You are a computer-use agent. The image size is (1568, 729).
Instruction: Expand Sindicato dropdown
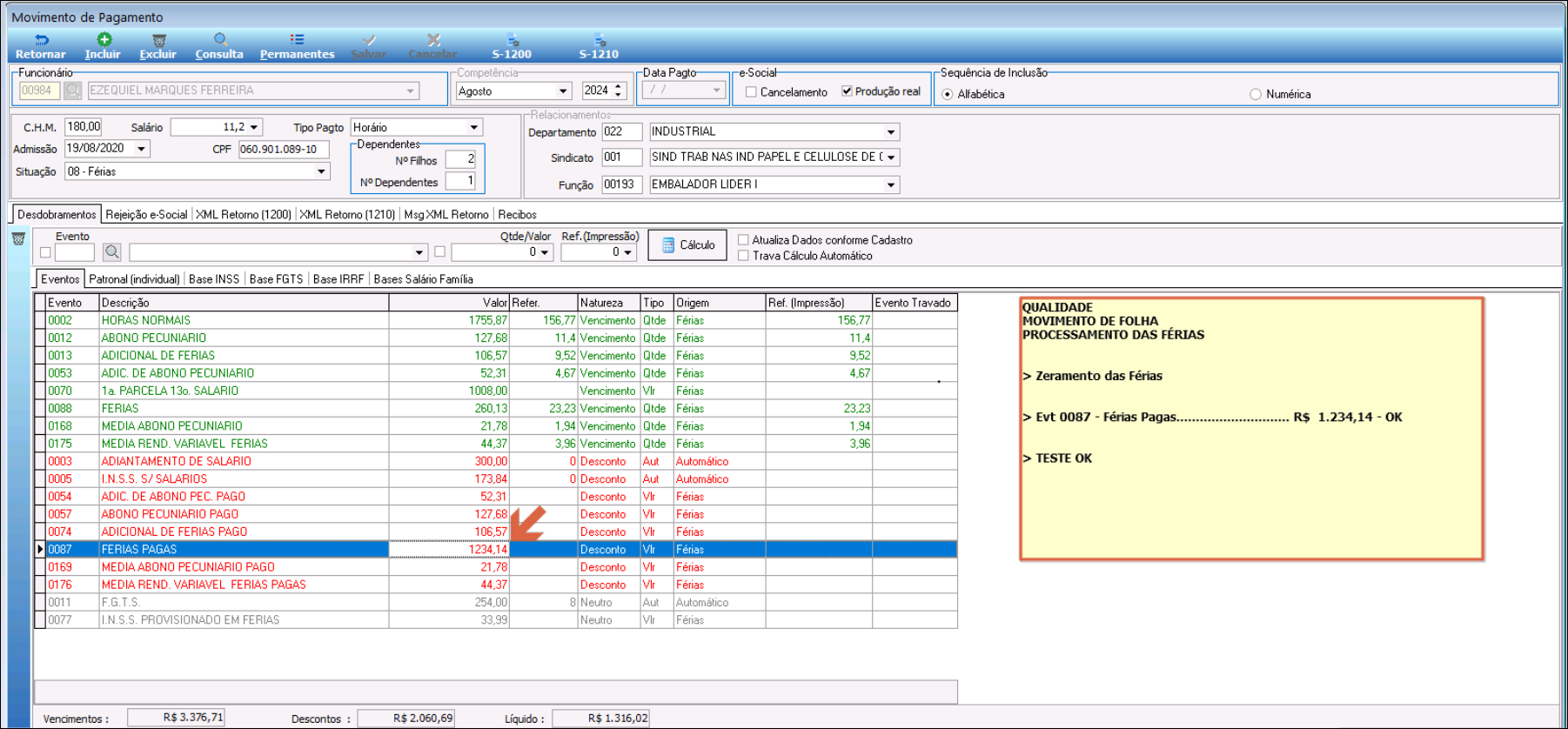point(891,157)
